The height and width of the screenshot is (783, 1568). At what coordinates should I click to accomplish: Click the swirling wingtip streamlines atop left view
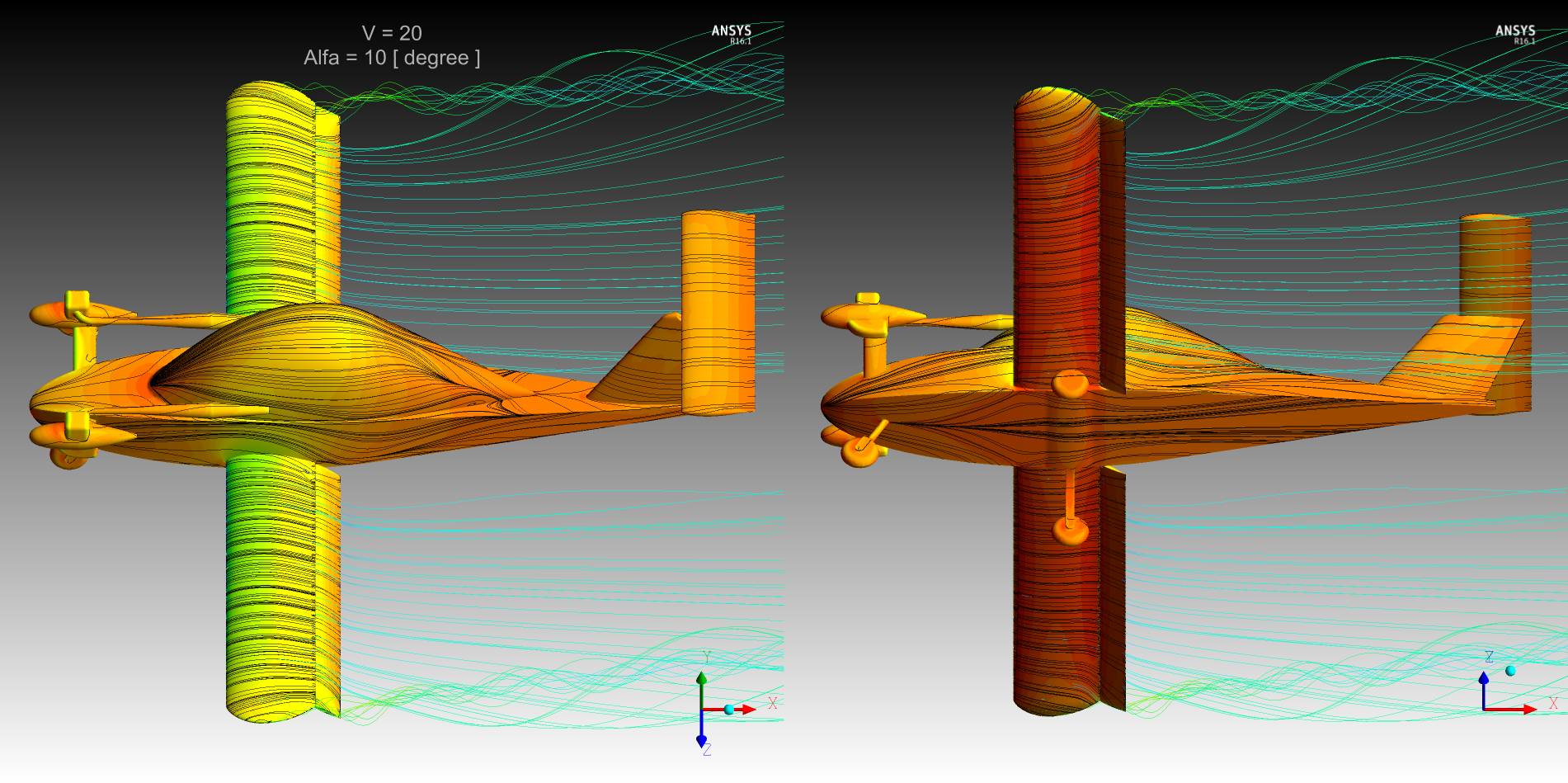536,91
